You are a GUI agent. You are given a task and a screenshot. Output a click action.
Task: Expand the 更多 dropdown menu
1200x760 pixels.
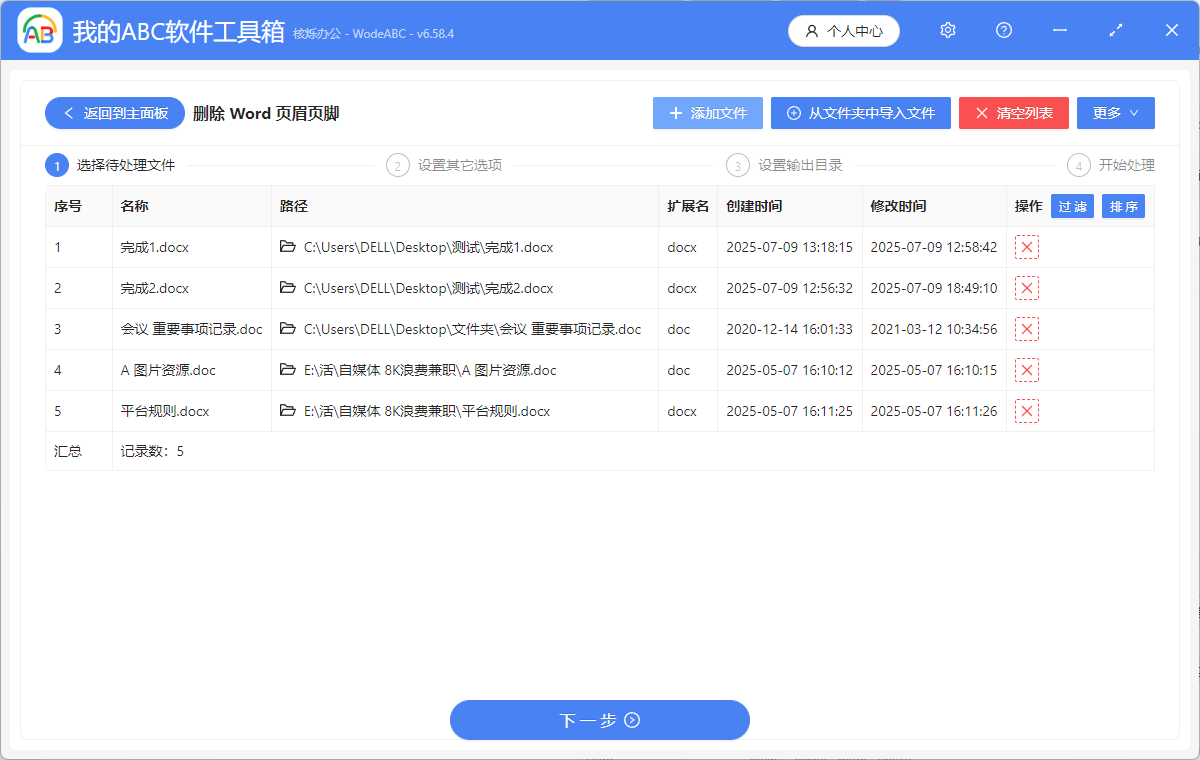[x=1115, y=113]
